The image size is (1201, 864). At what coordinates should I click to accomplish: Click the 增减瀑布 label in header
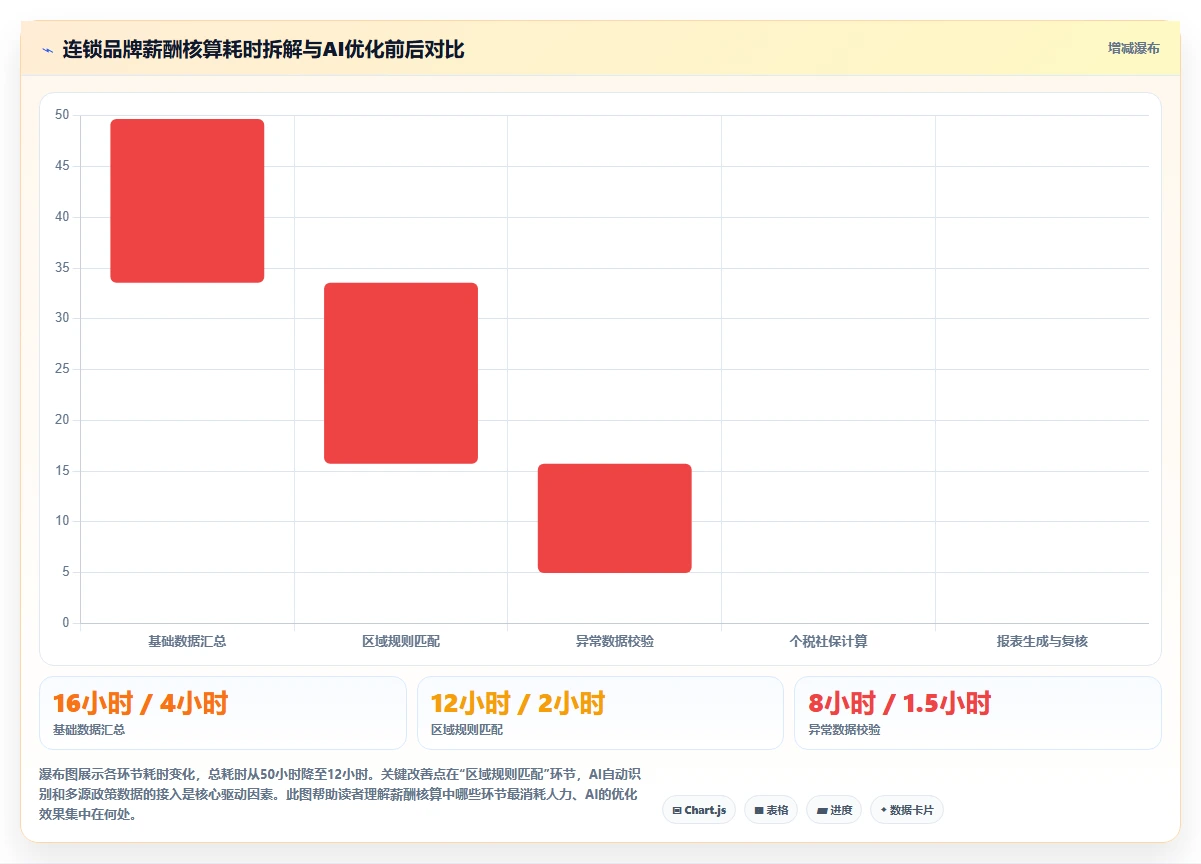point(1134,48)
